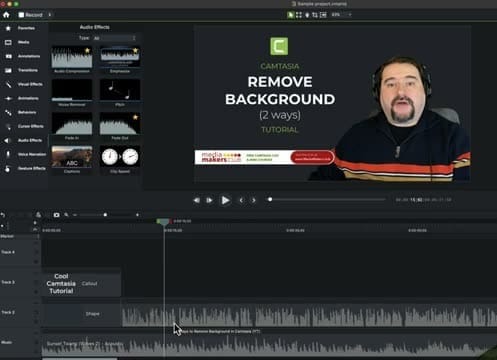This screenshot has width=497, height=360.
Task: Jump to previous clip marker arrow
Action: coord(241,200)
